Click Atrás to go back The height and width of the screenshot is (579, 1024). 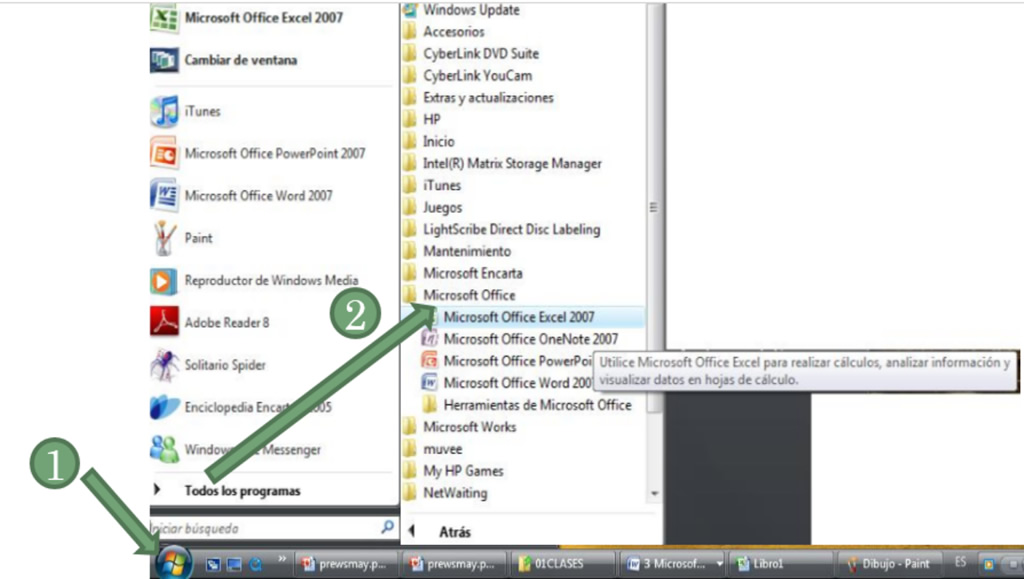(452, 532)
